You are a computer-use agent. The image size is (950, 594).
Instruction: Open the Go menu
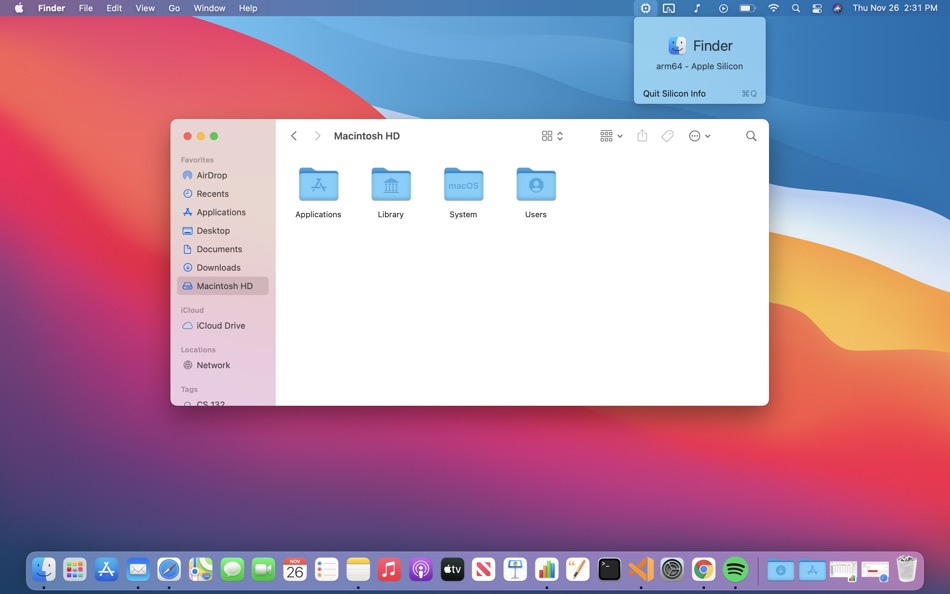(174, 8)
